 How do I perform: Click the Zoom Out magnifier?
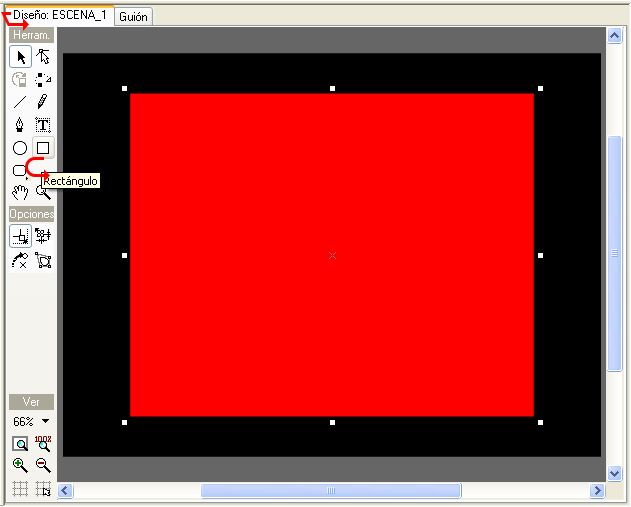[43, 465]
